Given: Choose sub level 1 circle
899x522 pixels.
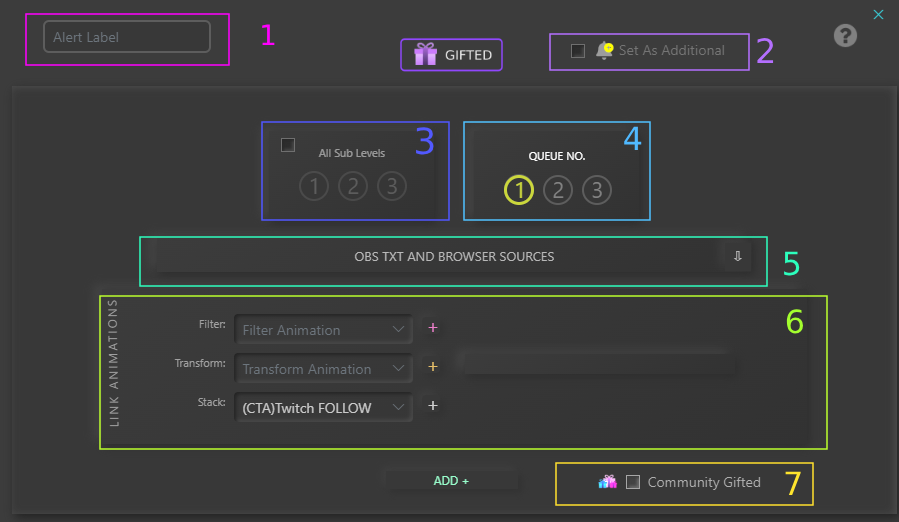Looking at the screenshot, I should point(314,186).
